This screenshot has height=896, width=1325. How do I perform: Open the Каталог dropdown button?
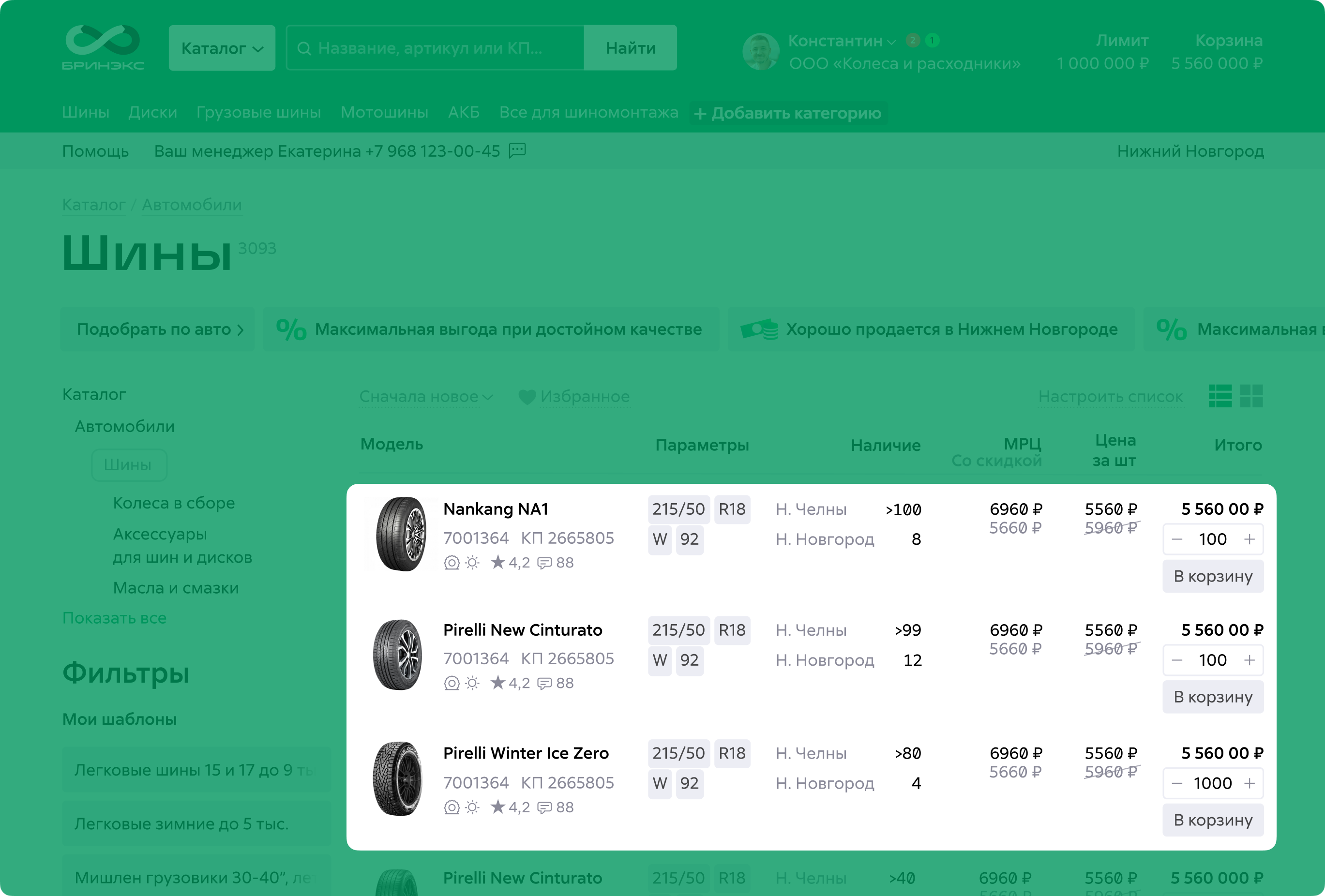point(222,48)
